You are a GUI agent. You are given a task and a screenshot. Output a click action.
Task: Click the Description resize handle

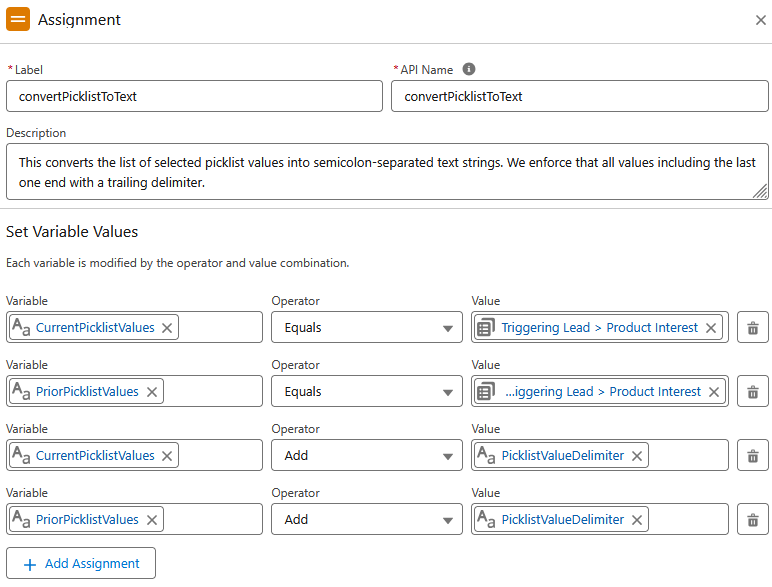point(760,192)
